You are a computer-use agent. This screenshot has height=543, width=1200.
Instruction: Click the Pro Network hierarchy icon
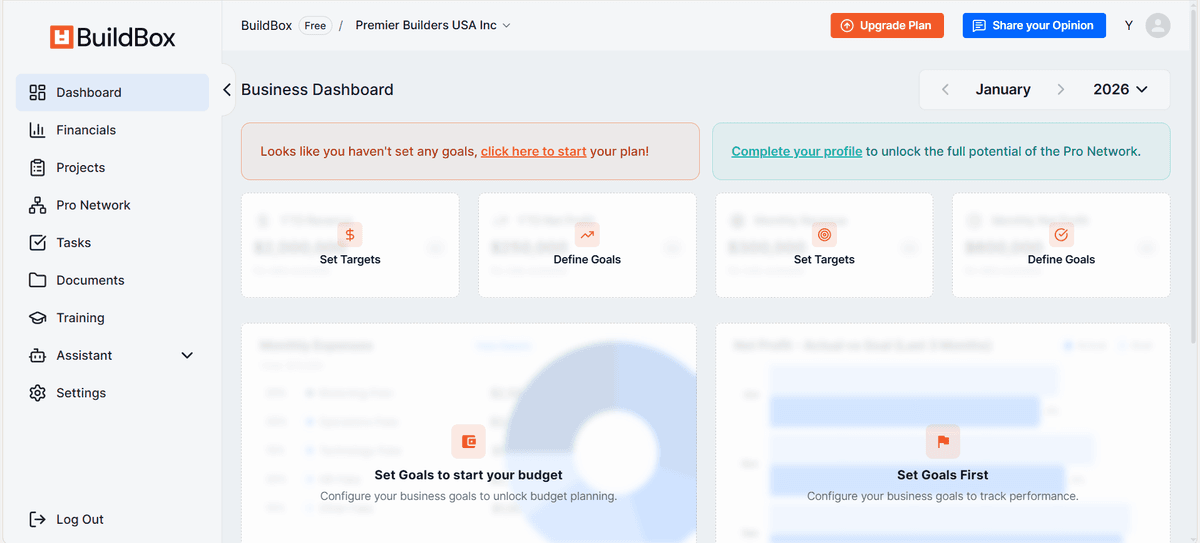point(38,205)
